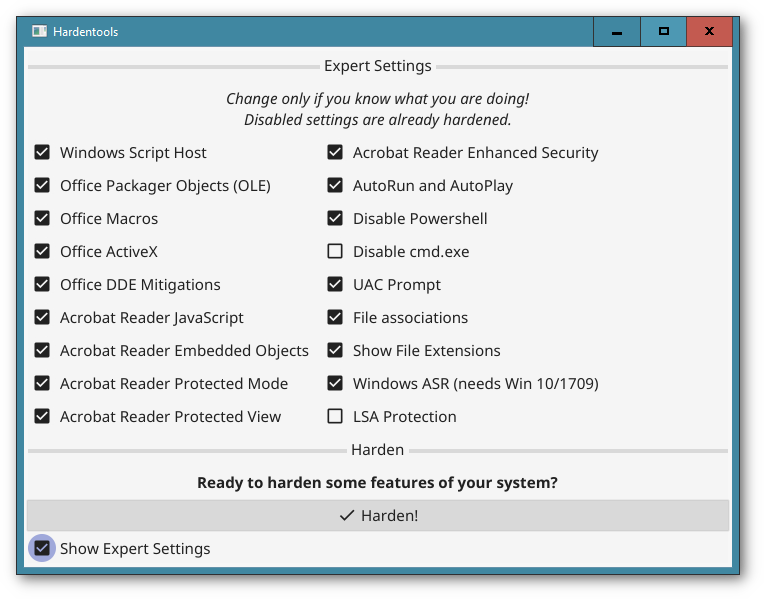Uncheck File associations
Screen dimensions: 764x599
335,318
